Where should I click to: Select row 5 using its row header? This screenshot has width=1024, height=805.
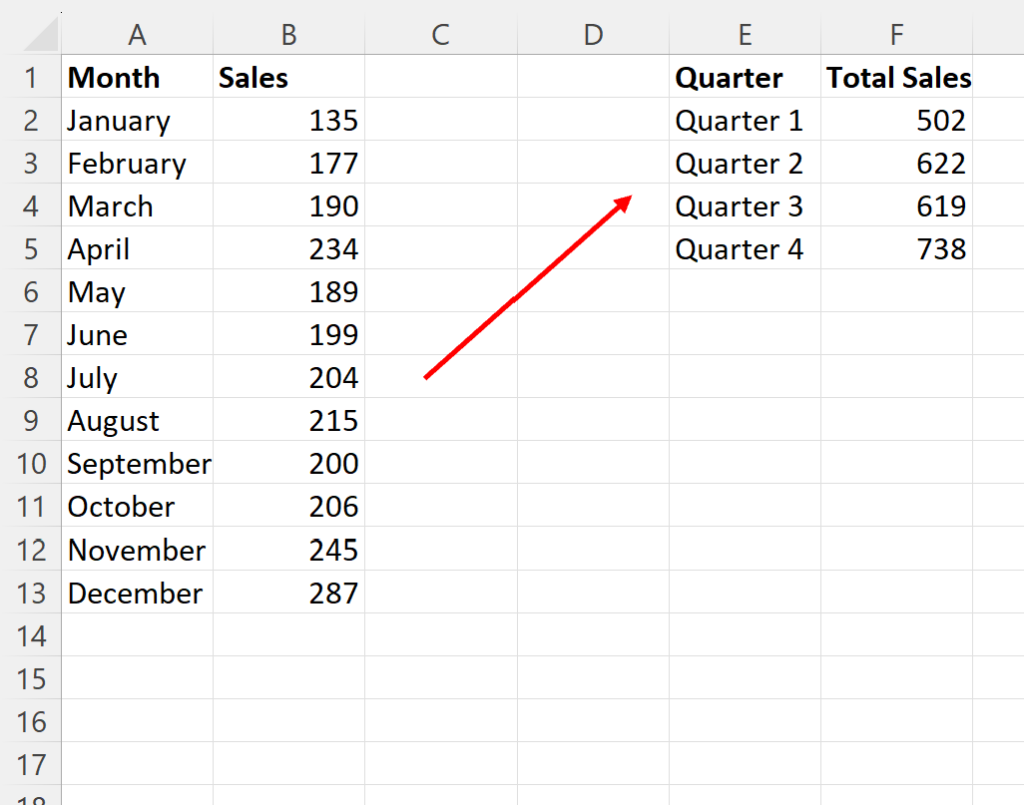31,249
